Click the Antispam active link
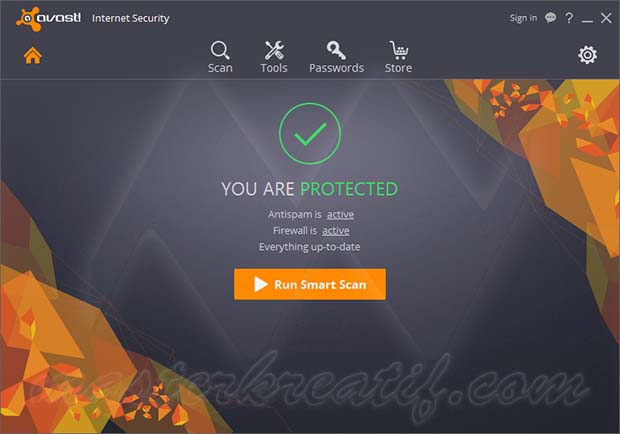Image resolution: width=620 pixels, height=434 pixels. pos(340,215)
